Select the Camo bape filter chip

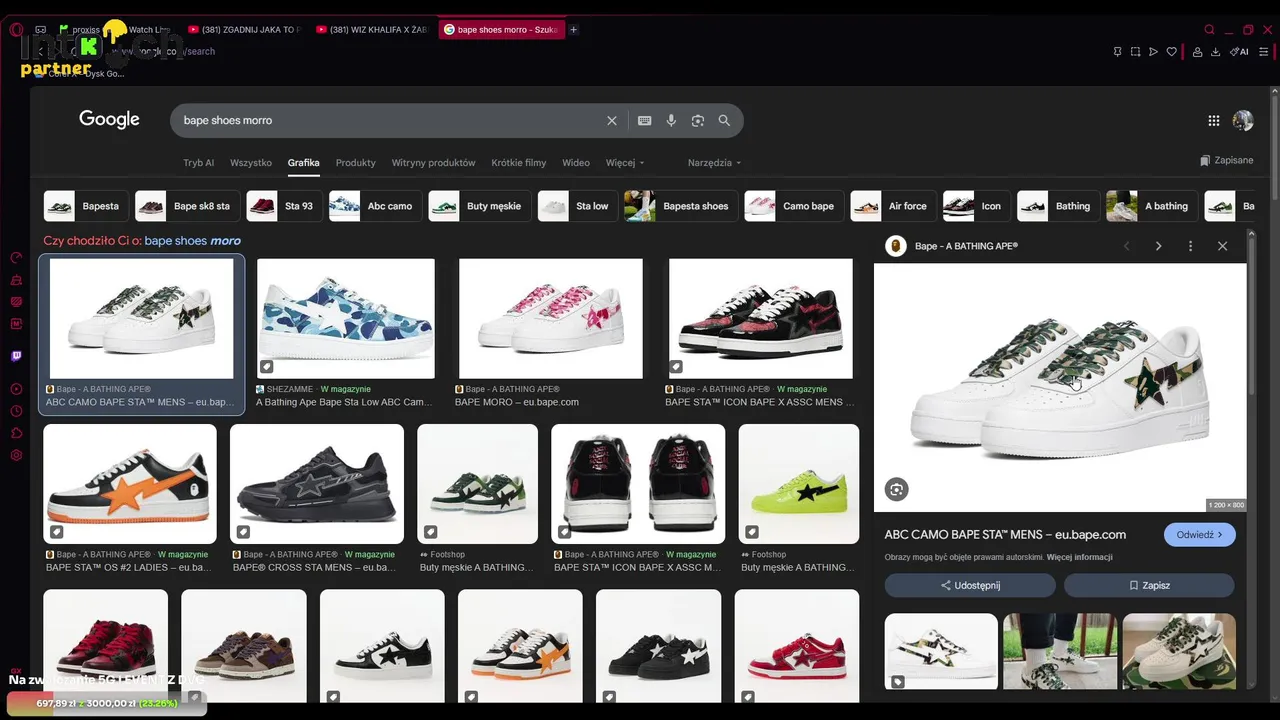click(x=793, y=206)
